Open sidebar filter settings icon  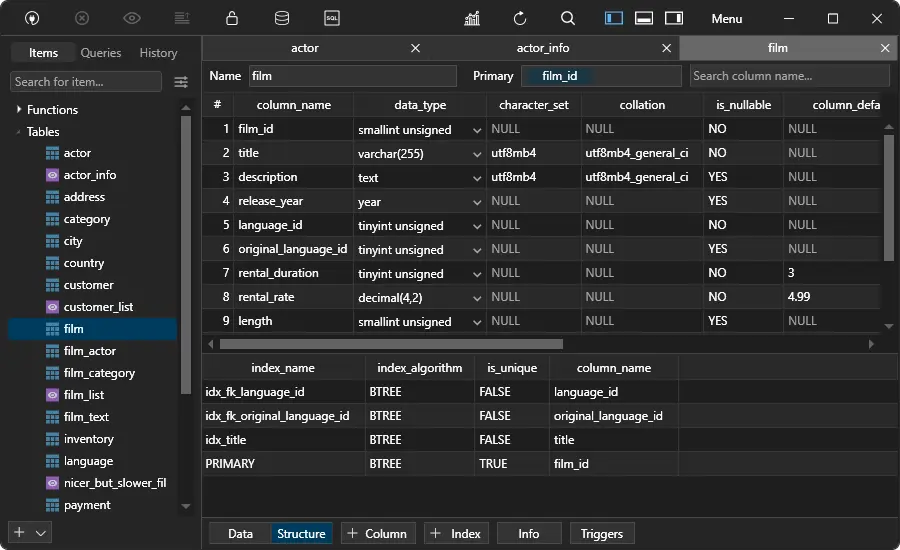[x=181, y=82]
